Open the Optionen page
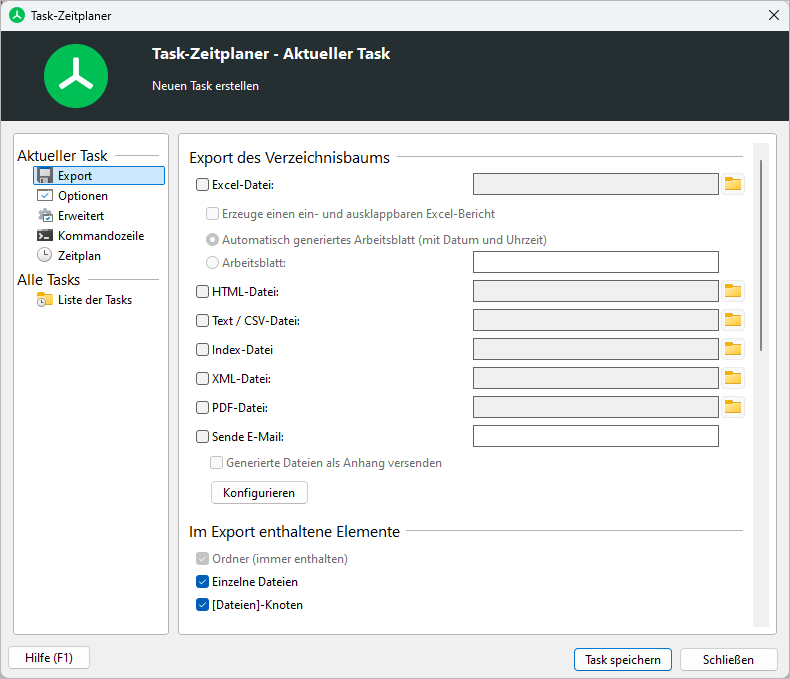 (83, 195)
